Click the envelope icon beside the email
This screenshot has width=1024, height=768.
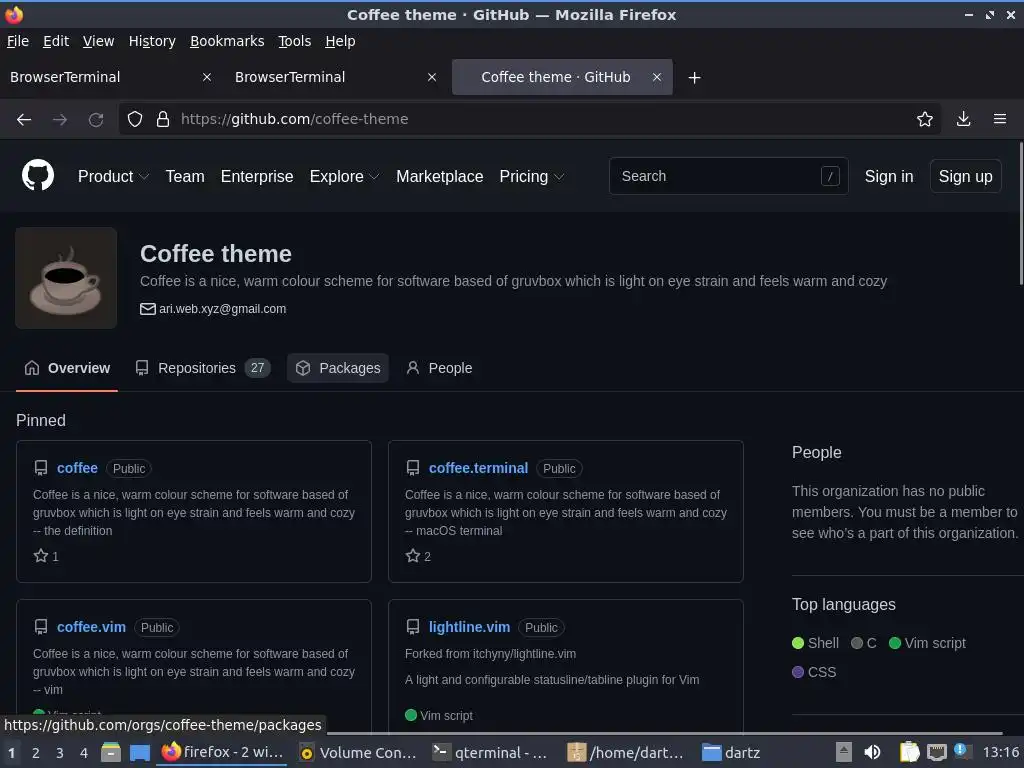pos(148,309)
